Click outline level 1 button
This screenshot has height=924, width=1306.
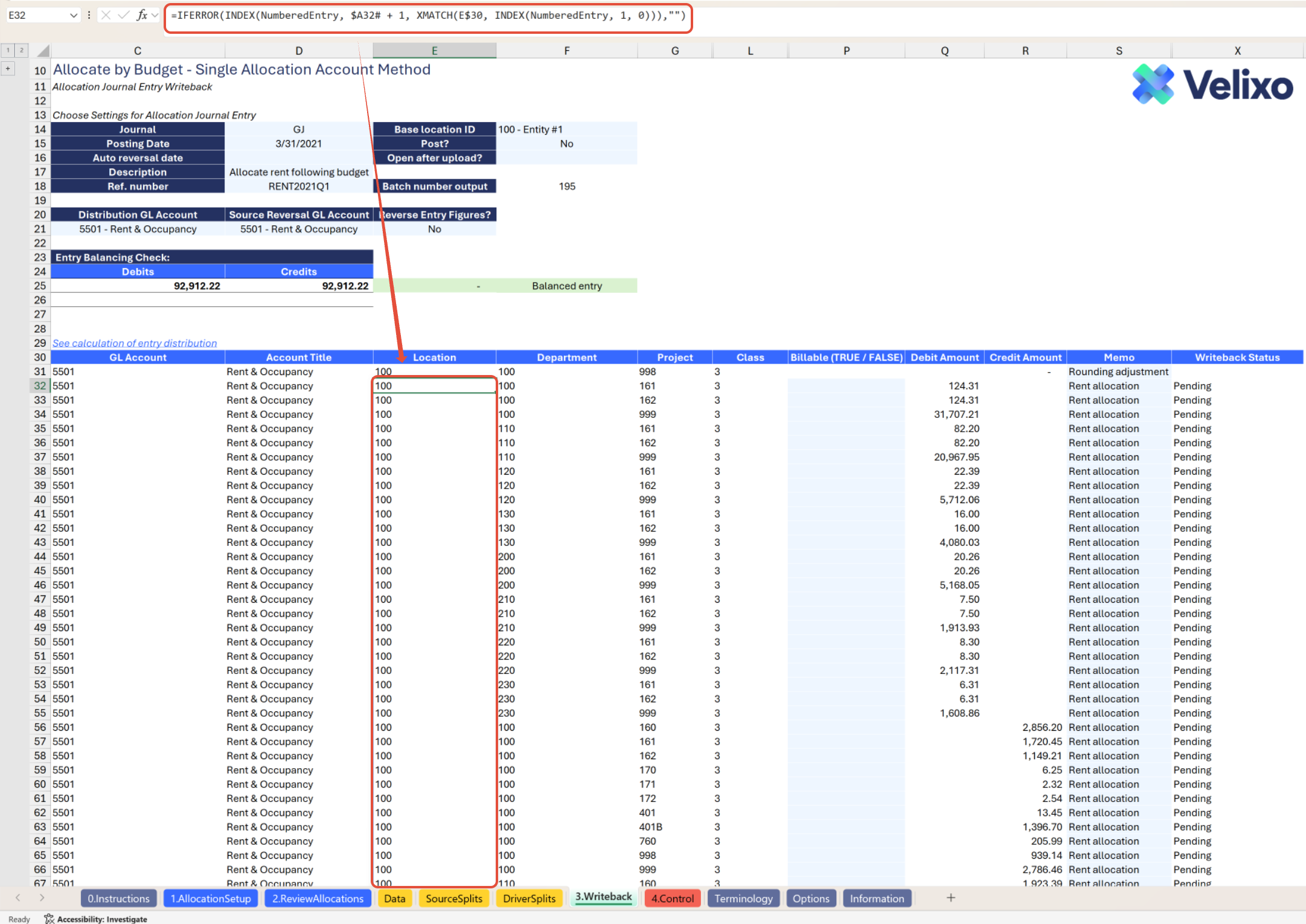[x=8, y=50]
